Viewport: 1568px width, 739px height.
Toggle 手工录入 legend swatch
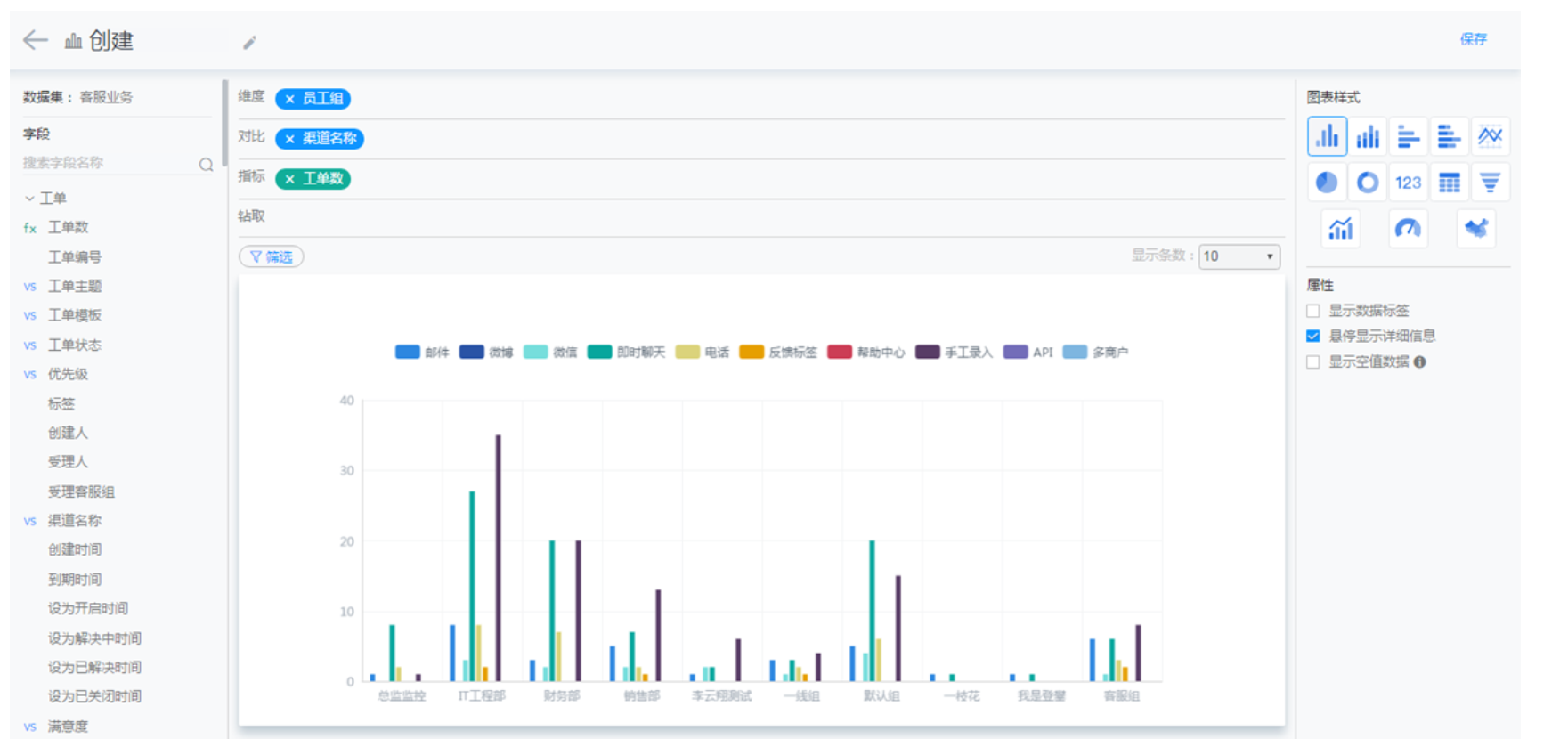point(927,353)
